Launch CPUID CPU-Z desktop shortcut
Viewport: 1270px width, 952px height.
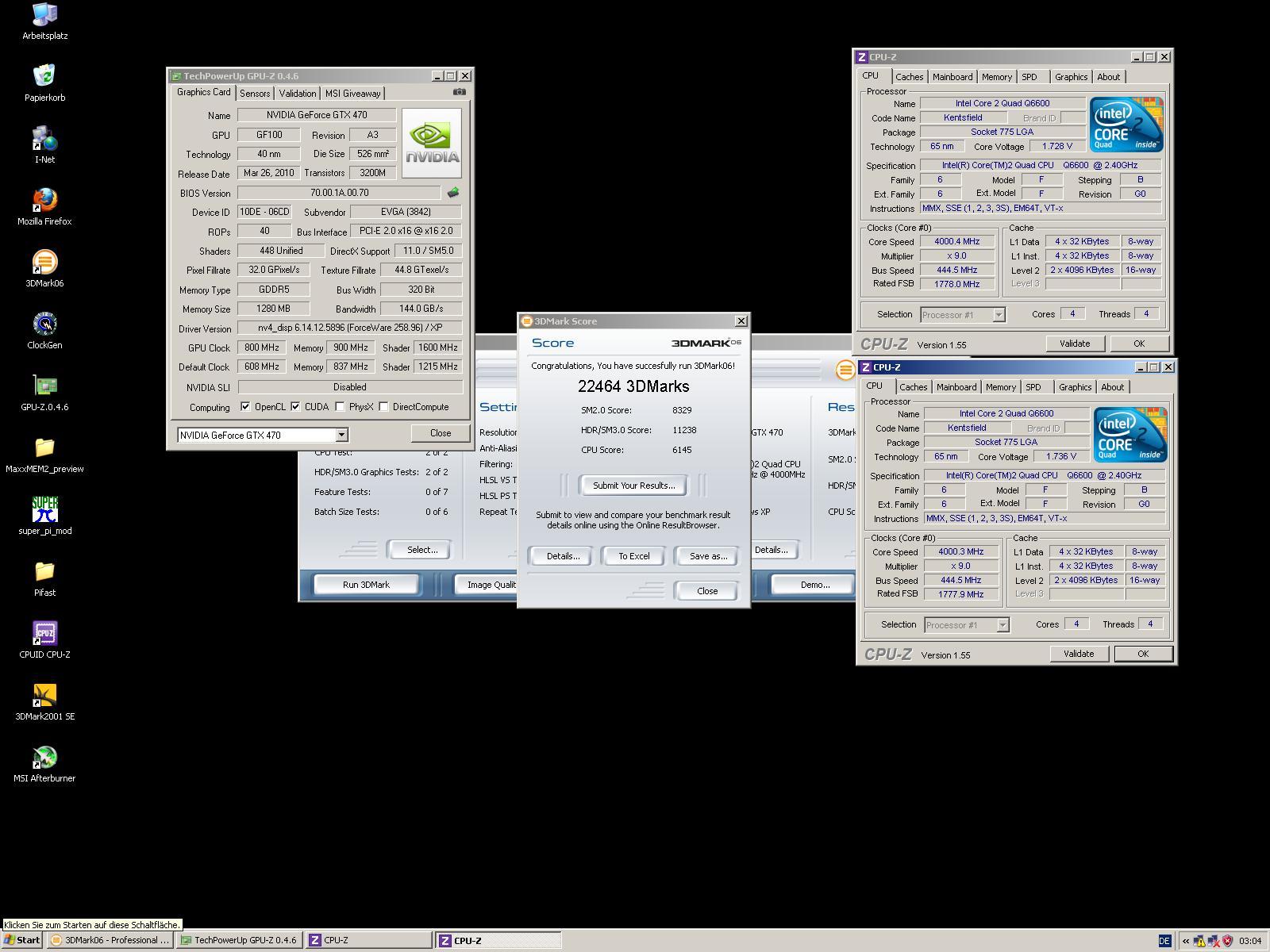(44, 639)
